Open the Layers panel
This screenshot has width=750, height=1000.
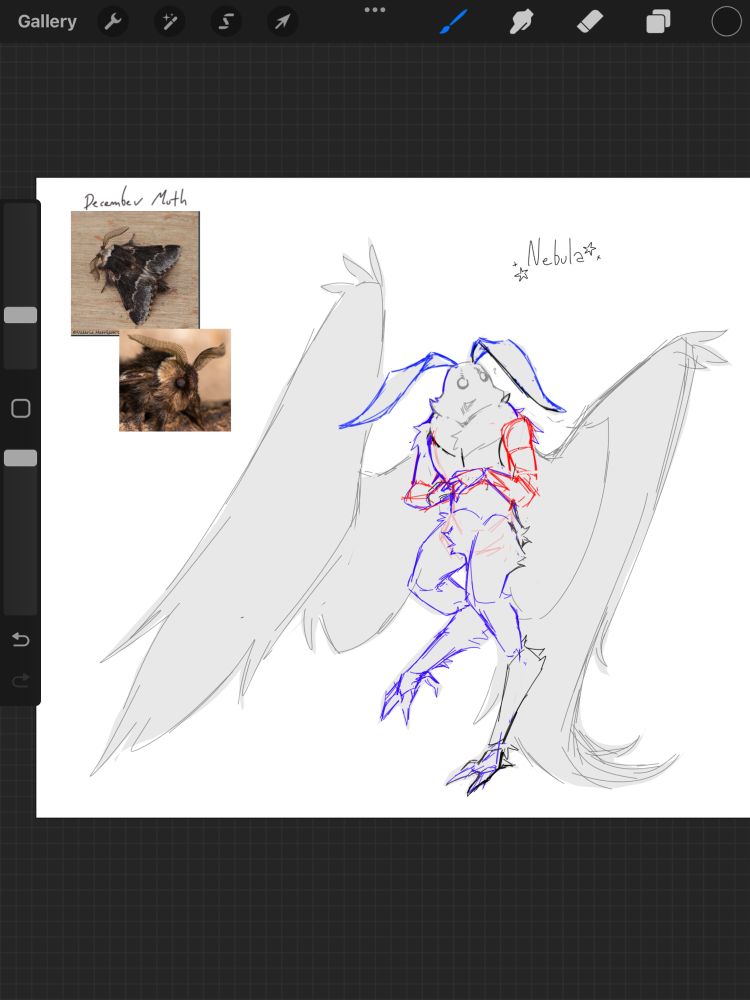pos(658,22)
